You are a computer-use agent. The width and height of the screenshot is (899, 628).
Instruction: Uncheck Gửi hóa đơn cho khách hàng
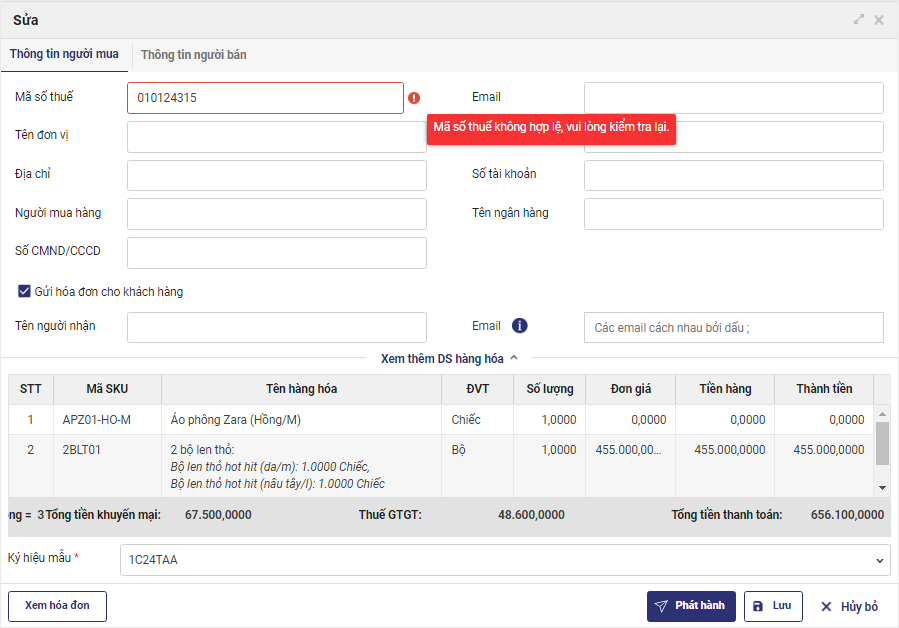click(24, 292)
